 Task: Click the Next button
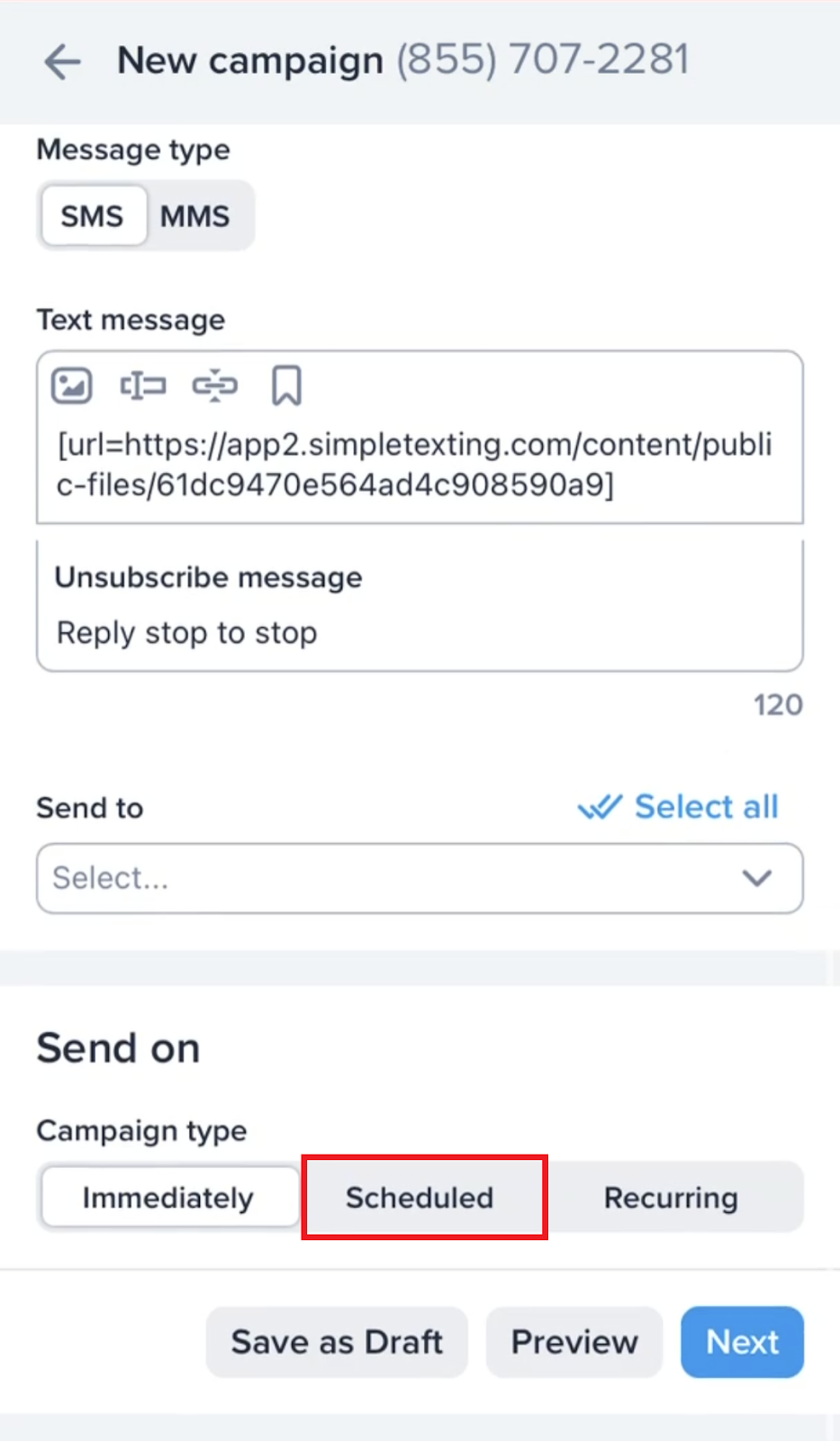pos(741,1342)
